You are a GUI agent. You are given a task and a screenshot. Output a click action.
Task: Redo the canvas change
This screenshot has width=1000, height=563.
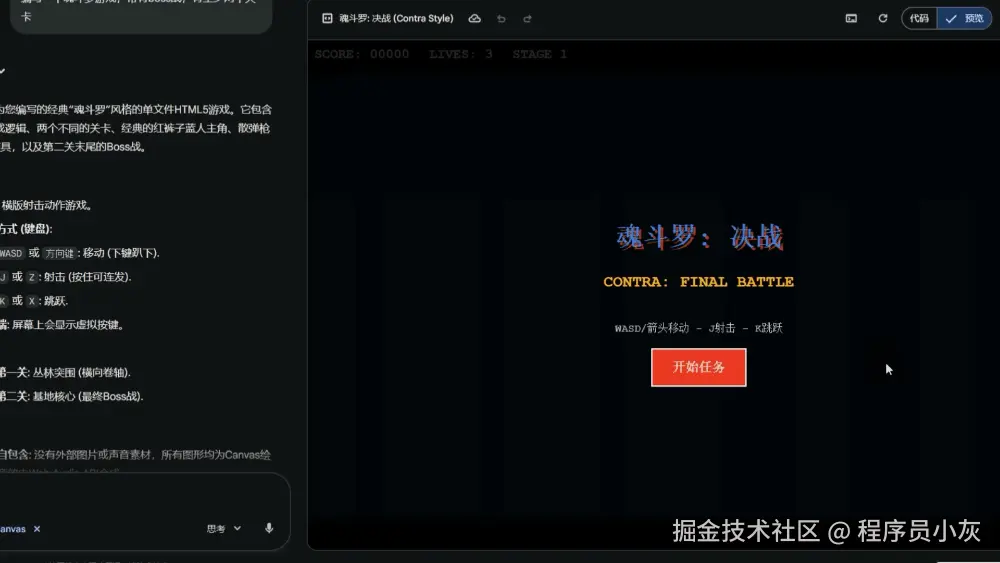click(x=527, y=19)
